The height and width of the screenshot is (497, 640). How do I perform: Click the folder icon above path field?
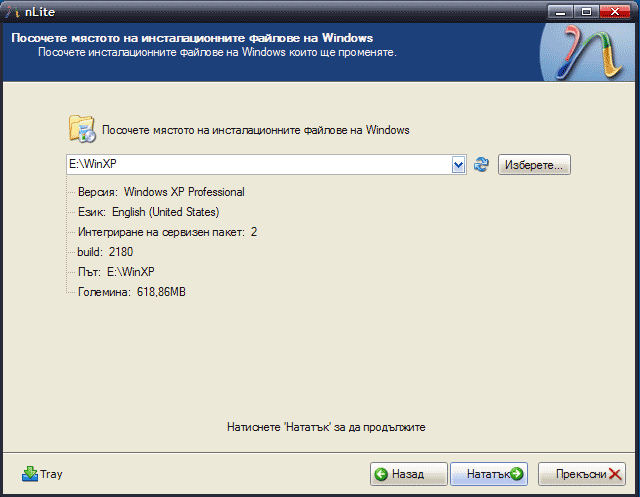82,129
